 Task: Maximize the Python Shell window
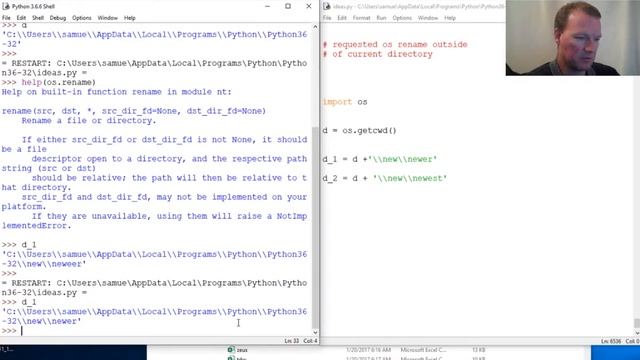click(x=288, y=6)
